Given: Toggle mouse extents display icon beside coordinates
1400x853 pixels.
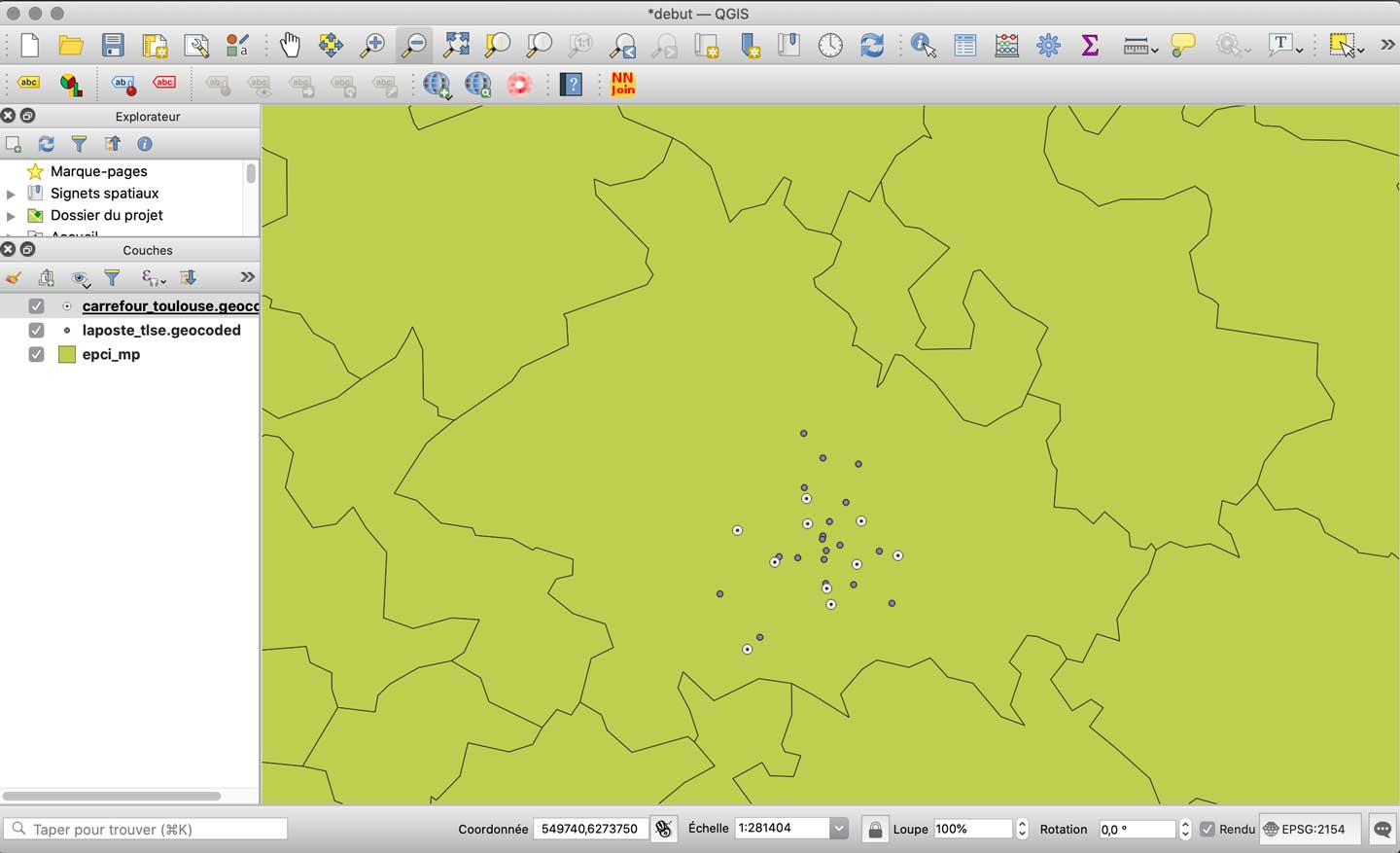Looking at the screenshot, I should pos(664,830).
